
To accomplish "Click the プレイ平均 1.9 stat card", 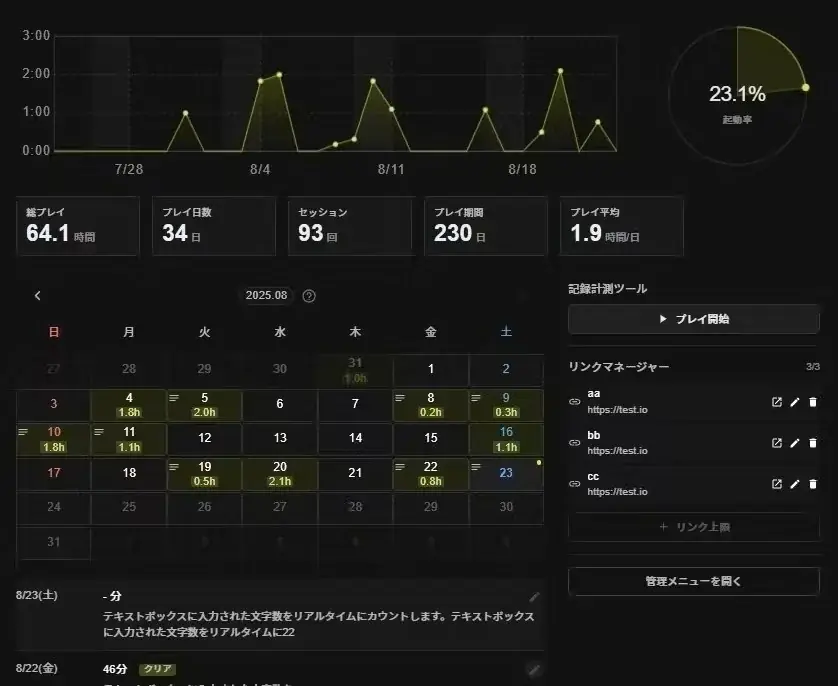I will point(622,226).
